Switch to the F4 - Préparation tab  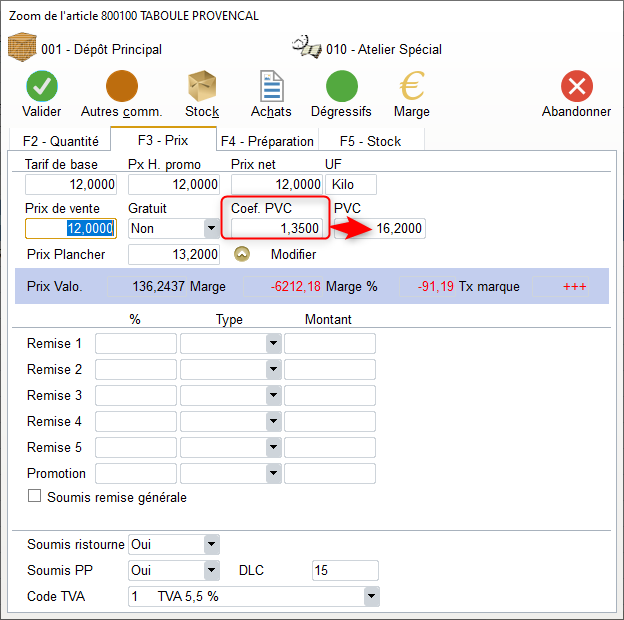click(267, 141)
